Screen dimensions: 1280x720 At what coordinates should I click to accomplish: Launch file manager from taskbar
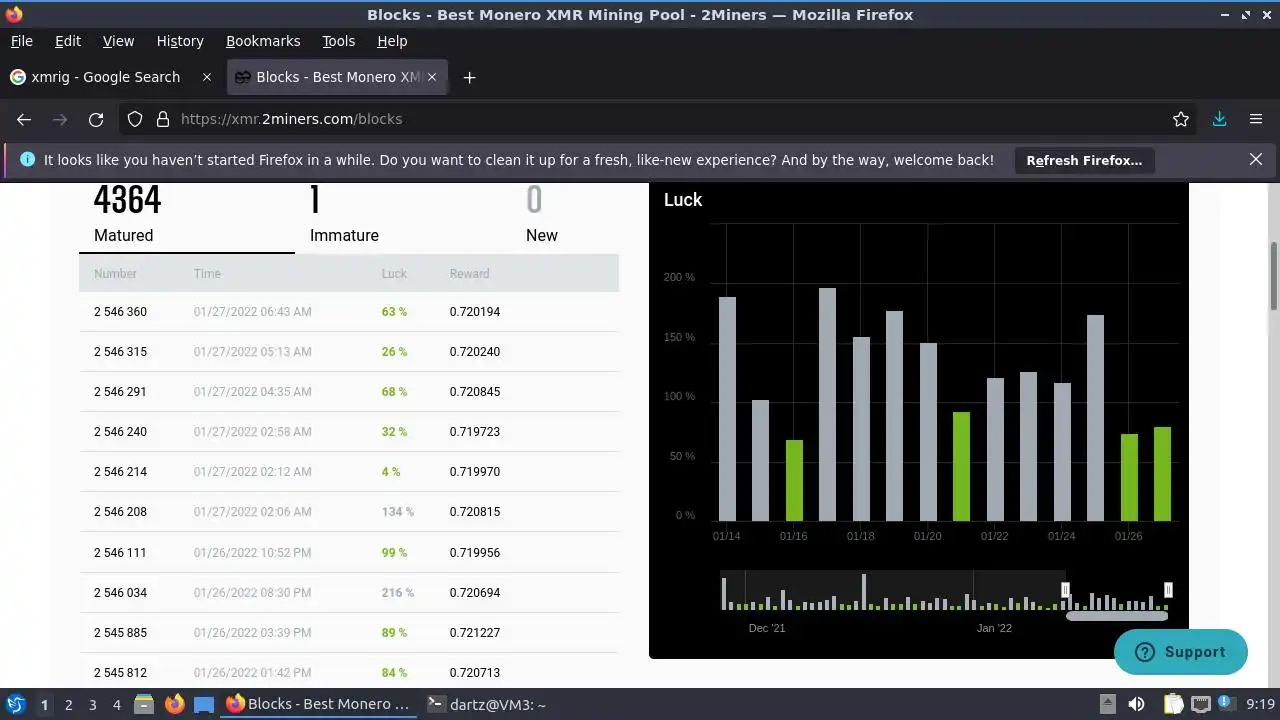pyautogui.click(x=143, y=704)
